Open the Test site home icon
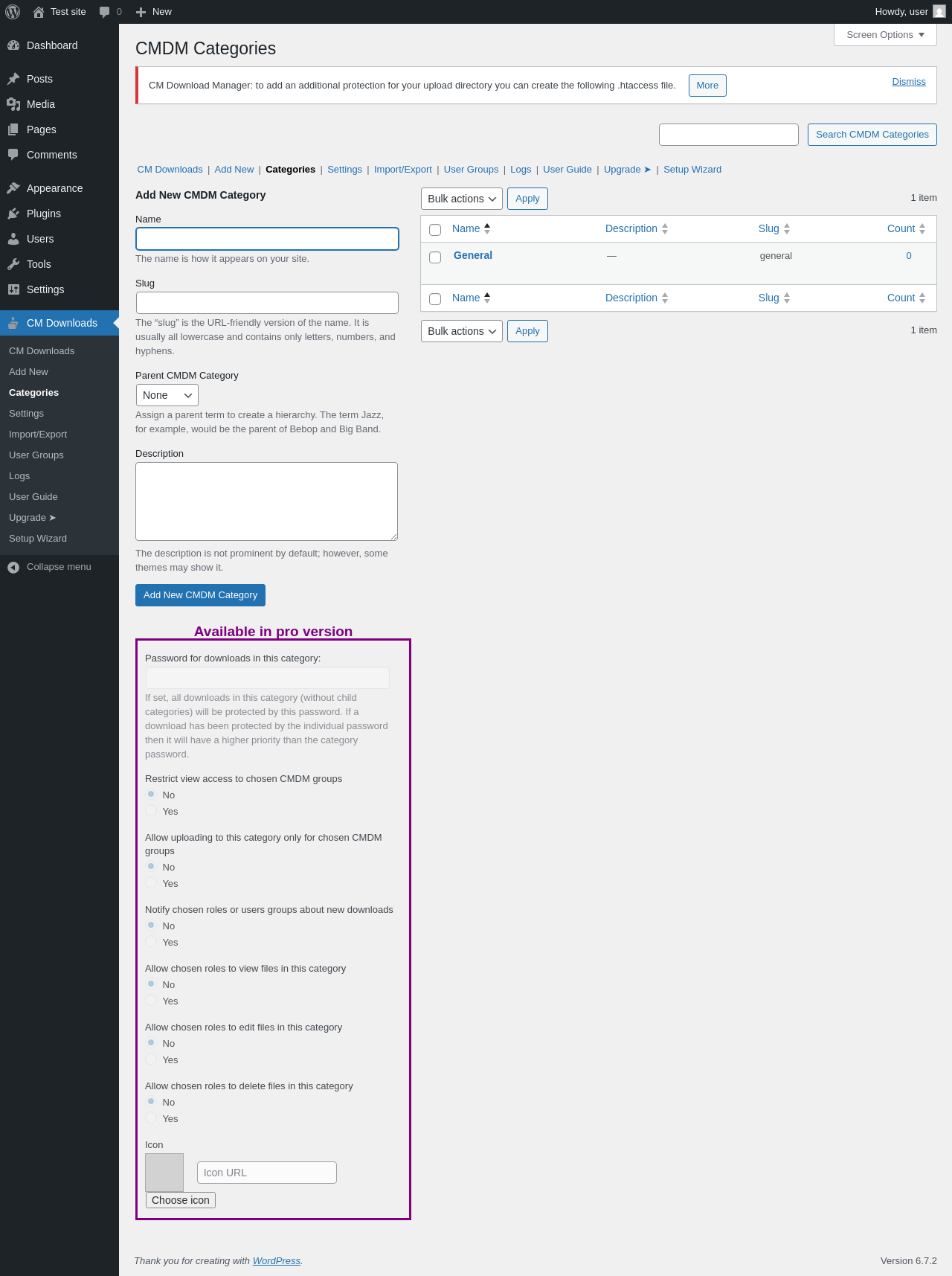 click(39, 12)
